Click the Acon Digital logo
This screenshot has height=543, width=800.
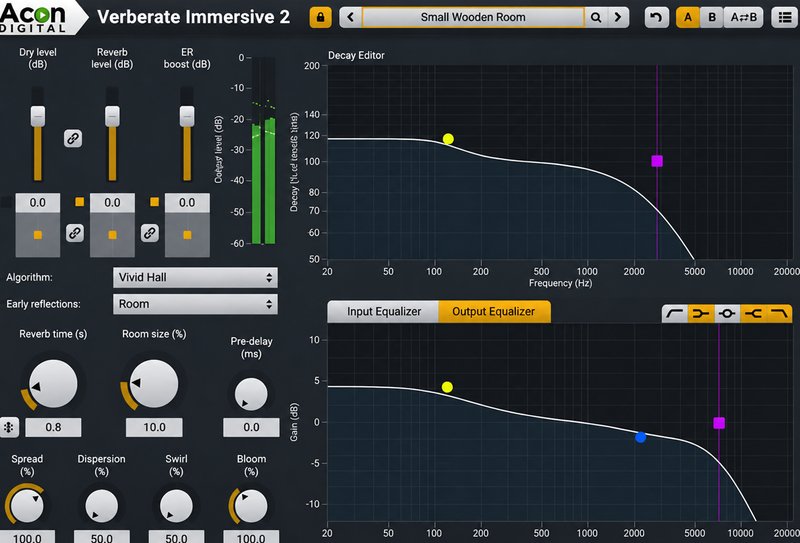(x=38, y=17)
